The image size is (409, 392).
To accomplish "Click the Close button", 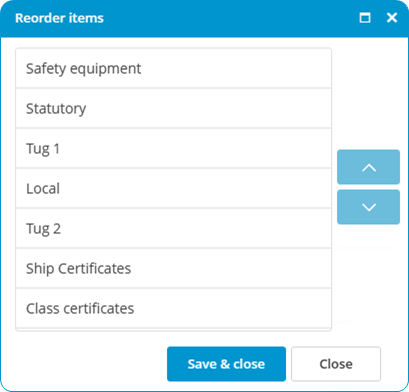I will (336, 364).
